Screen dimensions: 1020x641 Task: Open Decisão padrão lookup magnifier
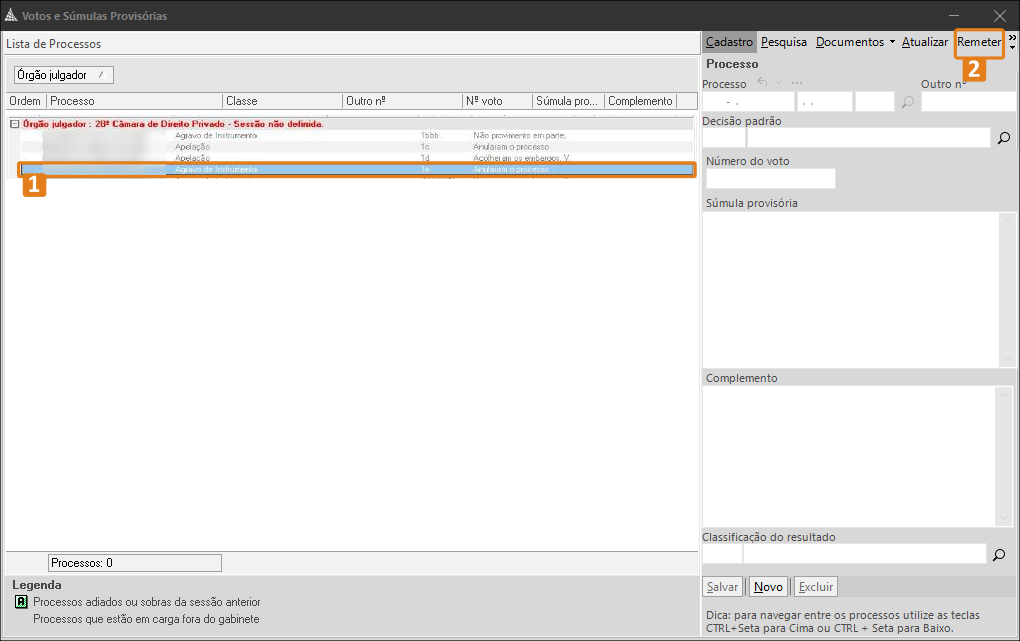[1004, 137]
